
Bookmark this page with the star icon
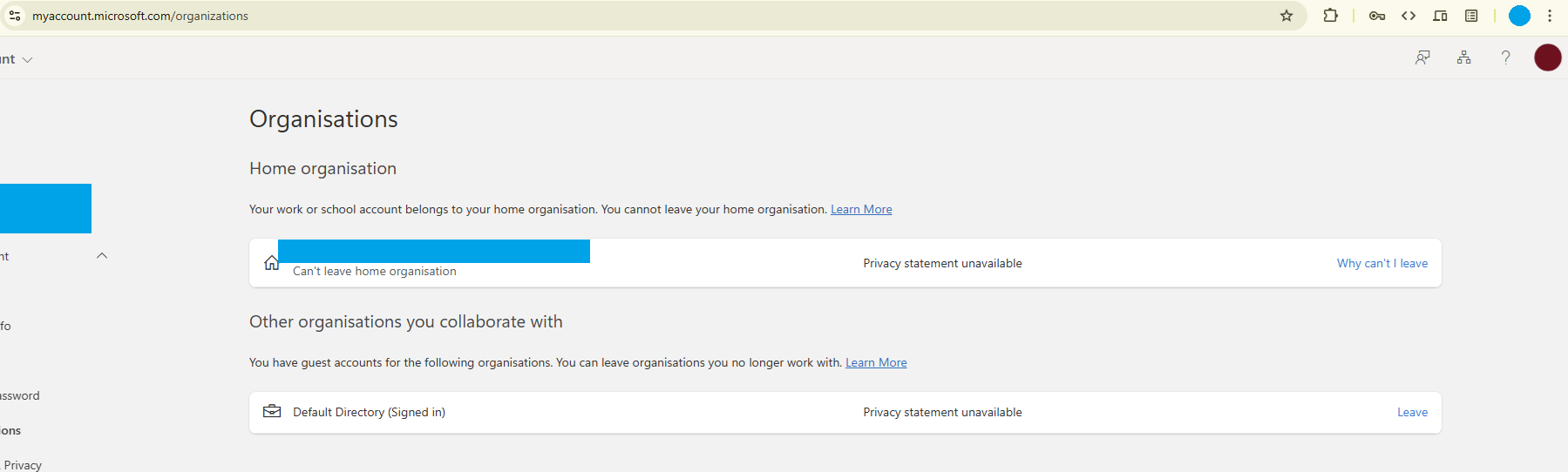1286,16
